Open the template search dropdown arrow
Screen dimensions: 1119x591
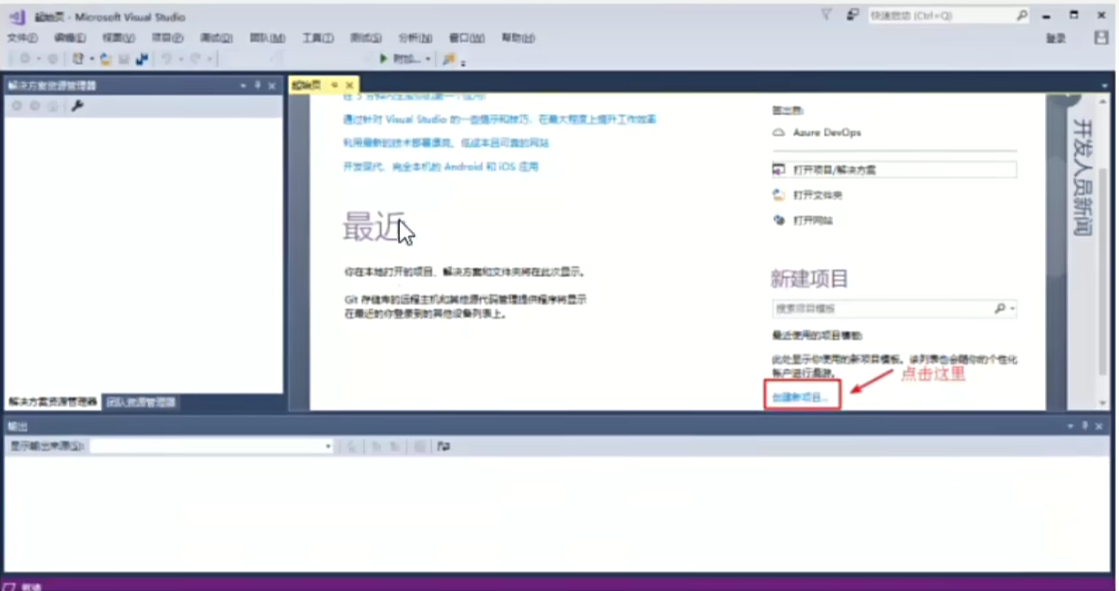(1012, 308)
